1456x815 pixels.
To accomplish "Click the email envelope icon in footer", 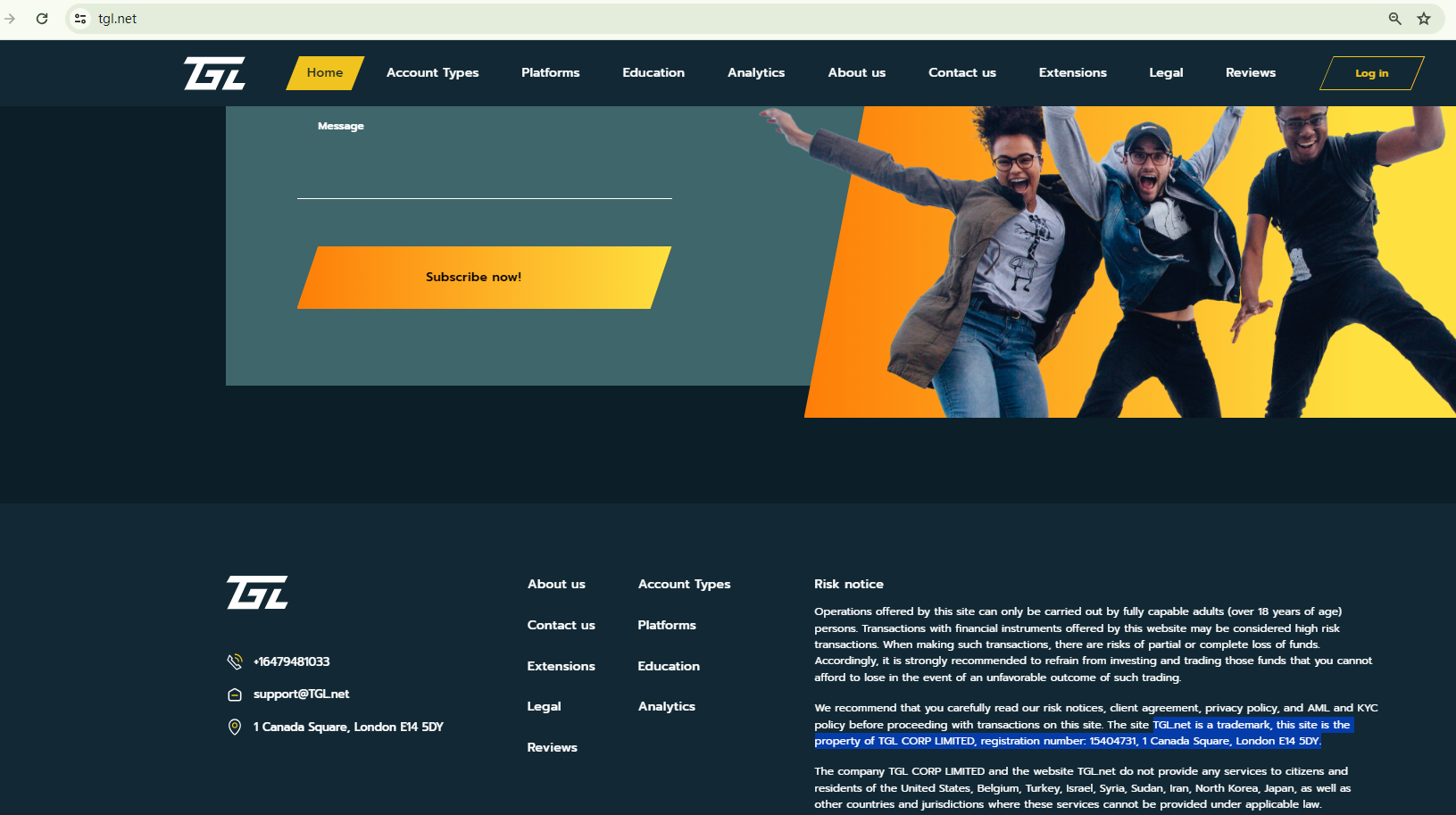I will tap(235, 694).
